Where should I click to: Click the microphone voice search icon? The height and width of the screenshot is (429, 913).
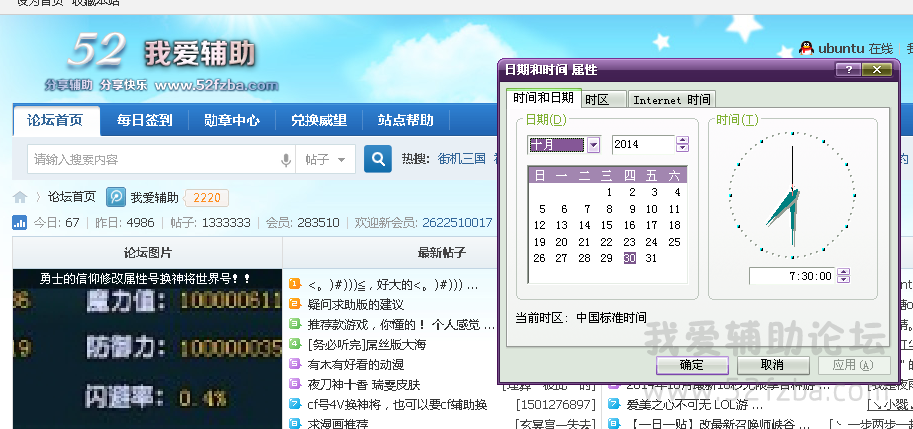coord(285,159)
